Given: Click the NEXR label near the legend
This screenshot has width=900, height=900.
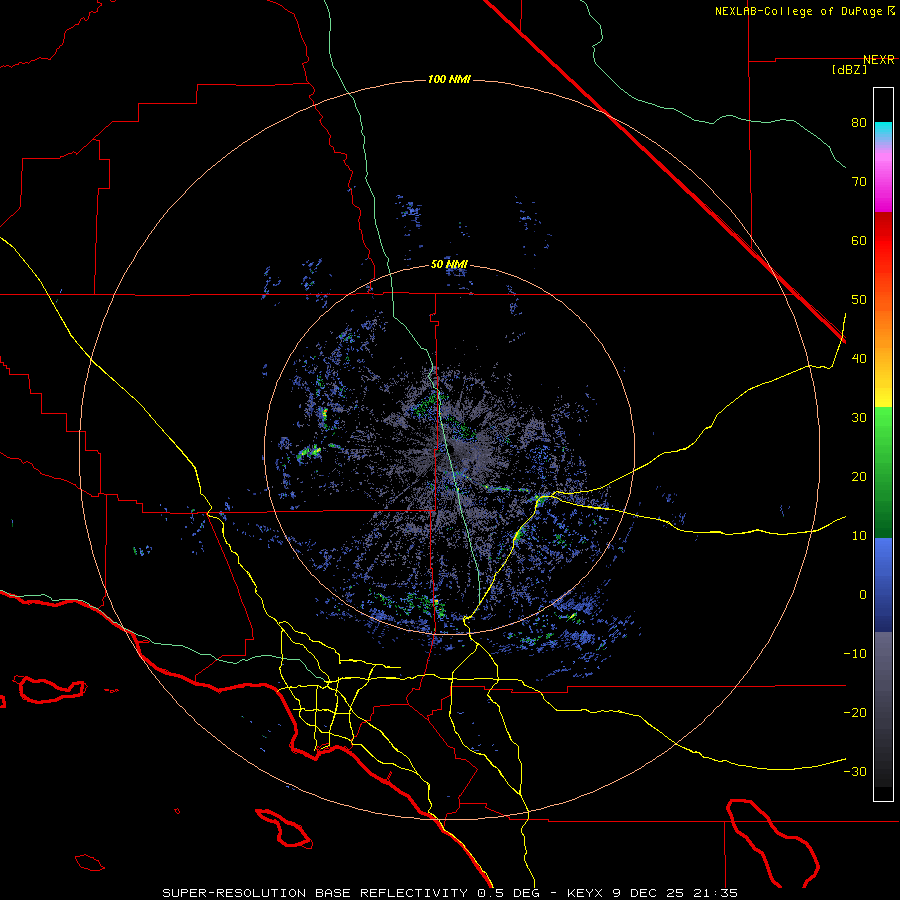Looking at the screenshot, I should (x=879, y=60).
